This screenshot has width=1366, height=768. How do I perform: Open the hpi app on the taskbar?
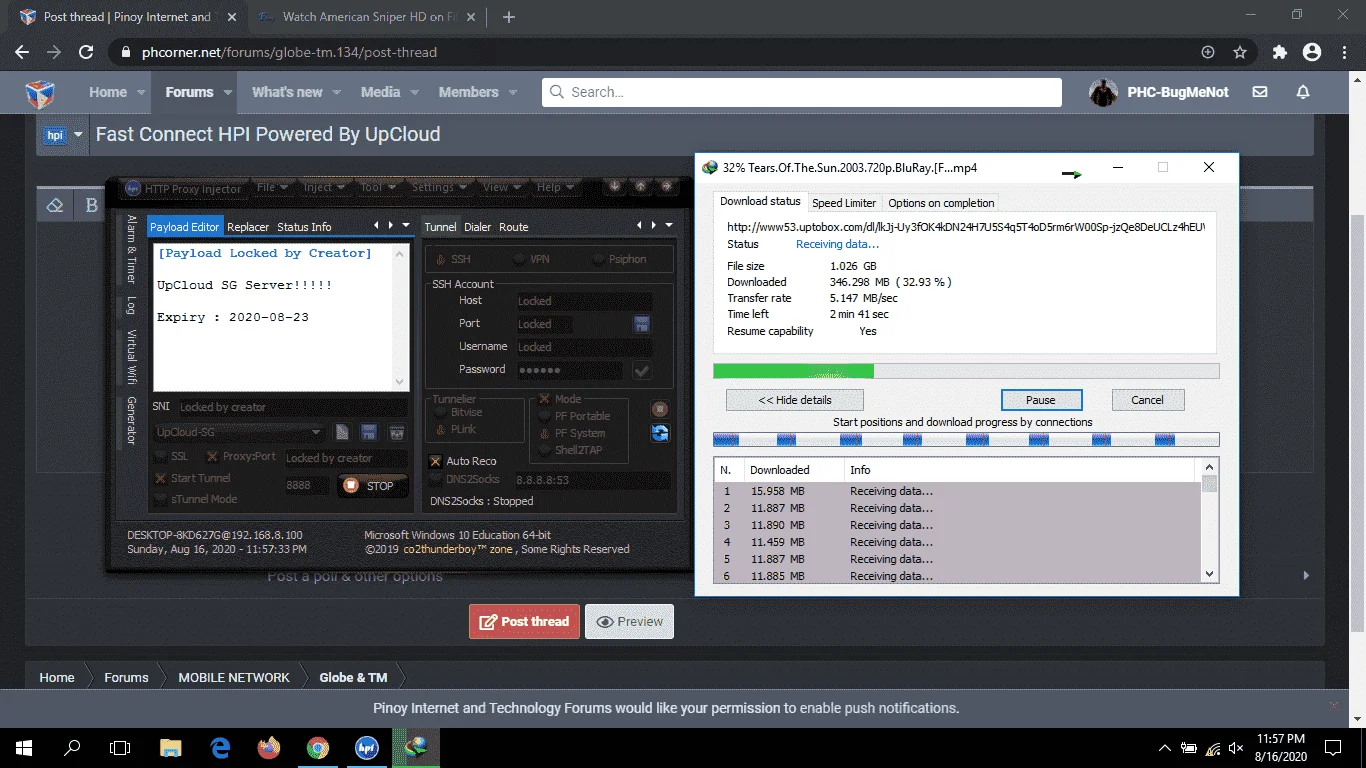click(367, 747)
